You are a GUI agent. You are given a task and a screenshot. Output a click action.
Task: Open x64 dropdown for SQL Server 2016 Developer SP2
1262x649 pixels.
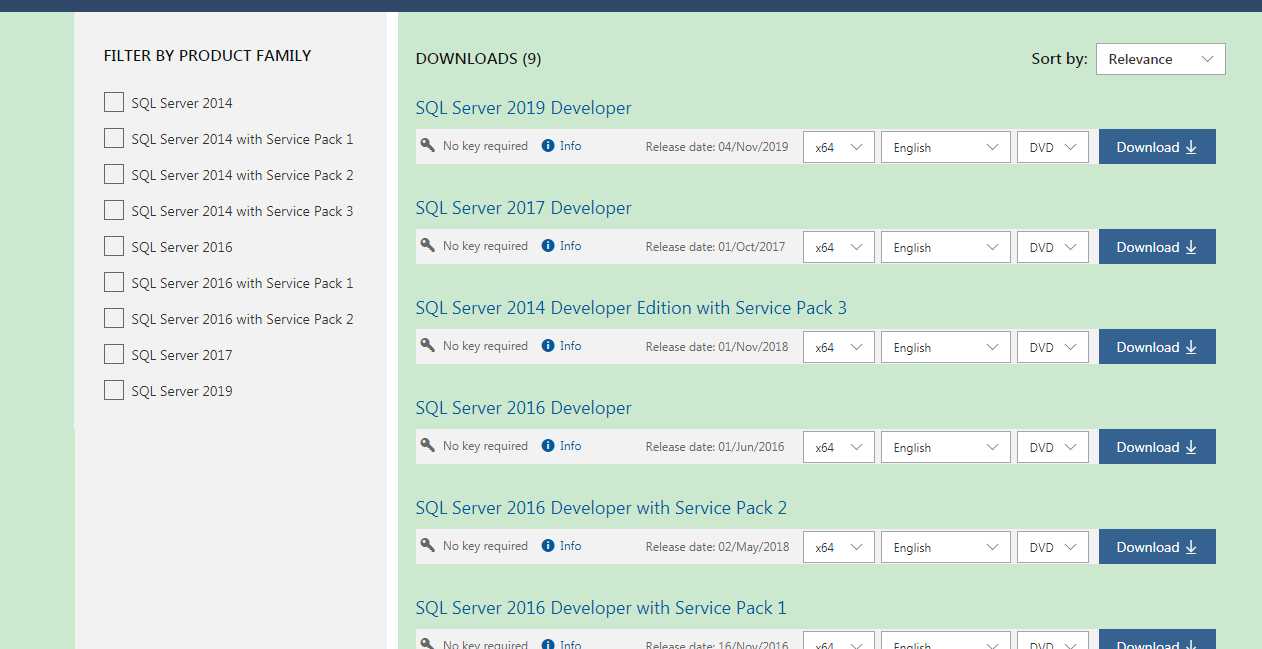click(x=839, y=547)
